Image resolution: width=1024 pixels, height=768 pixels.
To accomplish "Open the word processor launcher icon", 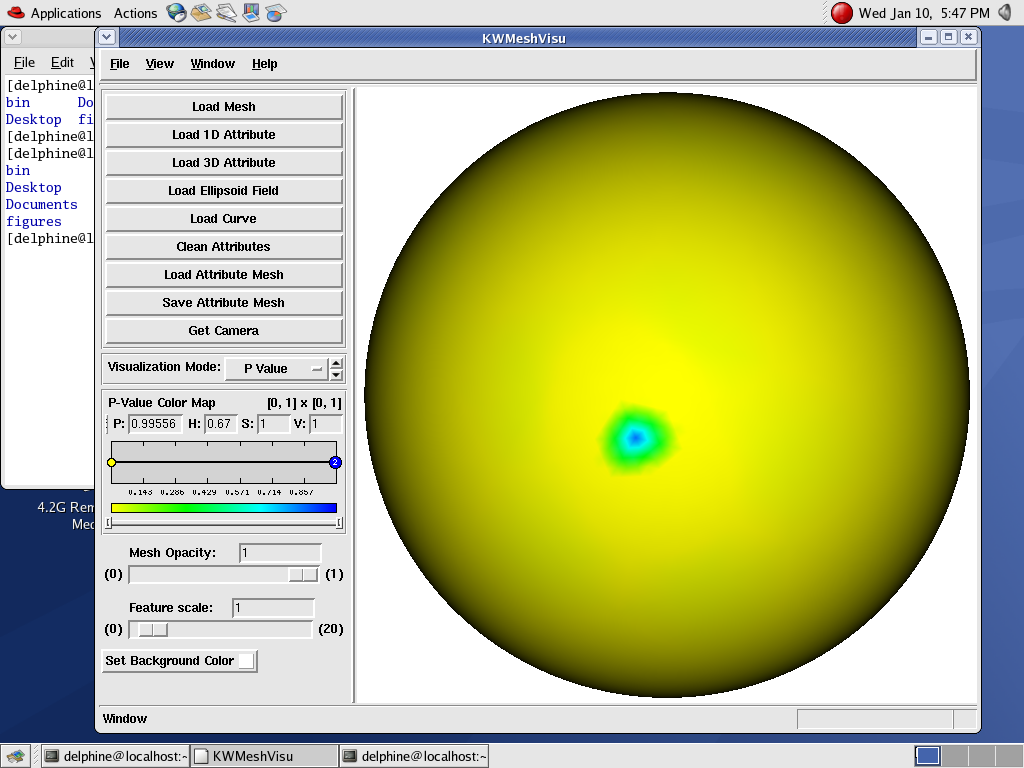I will (x=226, y=13).
